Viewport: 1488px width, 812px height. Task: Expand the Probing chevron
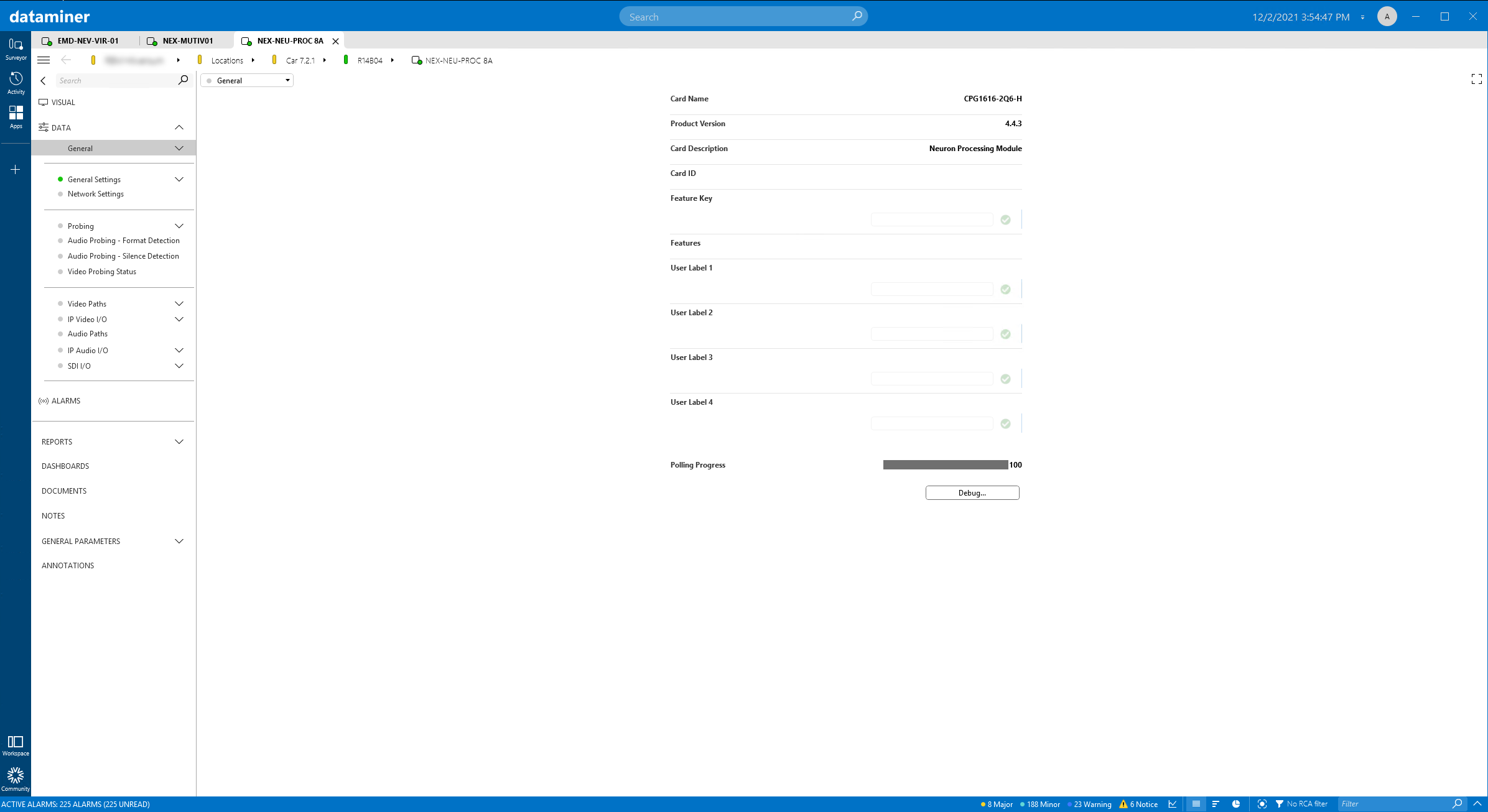coord(179,226)
